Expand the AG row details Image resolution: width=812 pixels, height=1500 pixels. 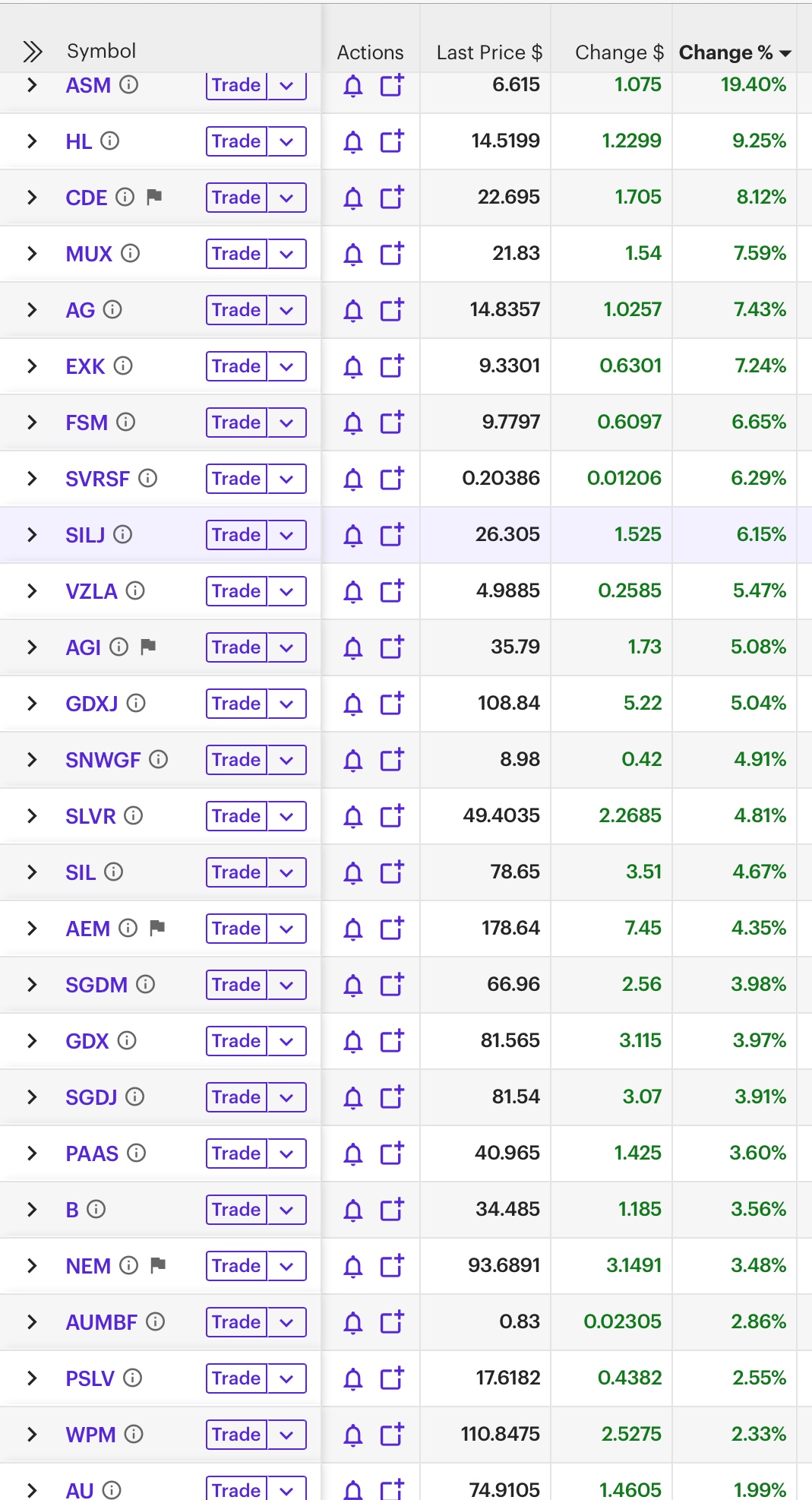click(32, 310)
